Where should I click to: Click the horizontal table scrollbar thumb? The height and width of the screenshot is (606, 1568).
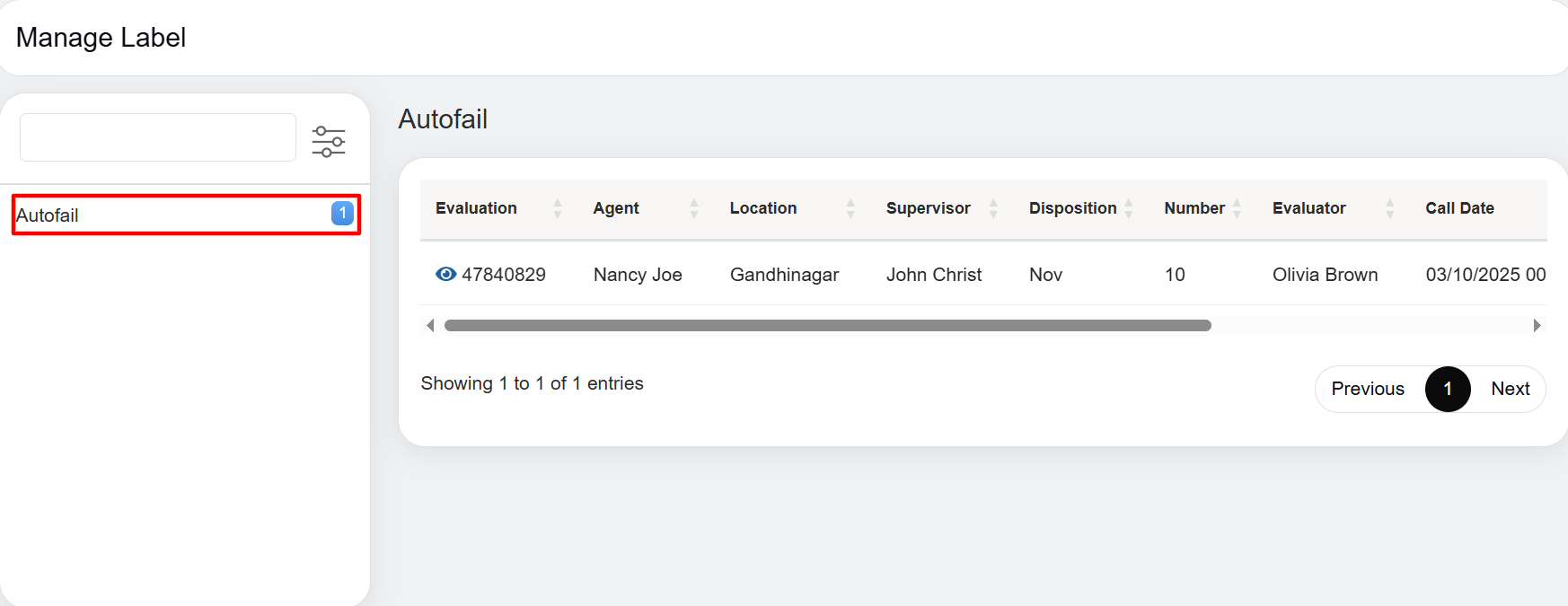pyautogui.click(x=827, y=326)
